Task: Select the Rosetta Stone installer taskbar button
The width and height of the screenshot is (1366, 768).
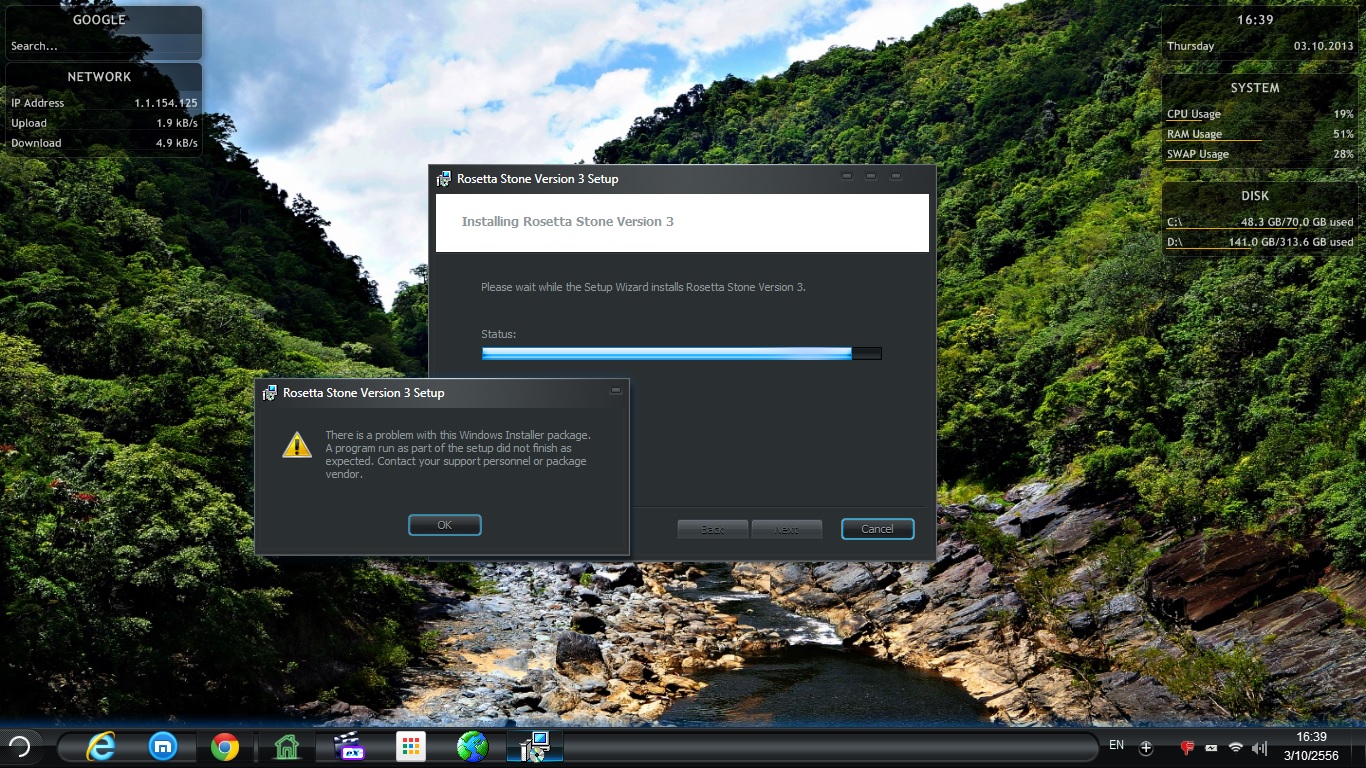Action: tap(535, 746)
